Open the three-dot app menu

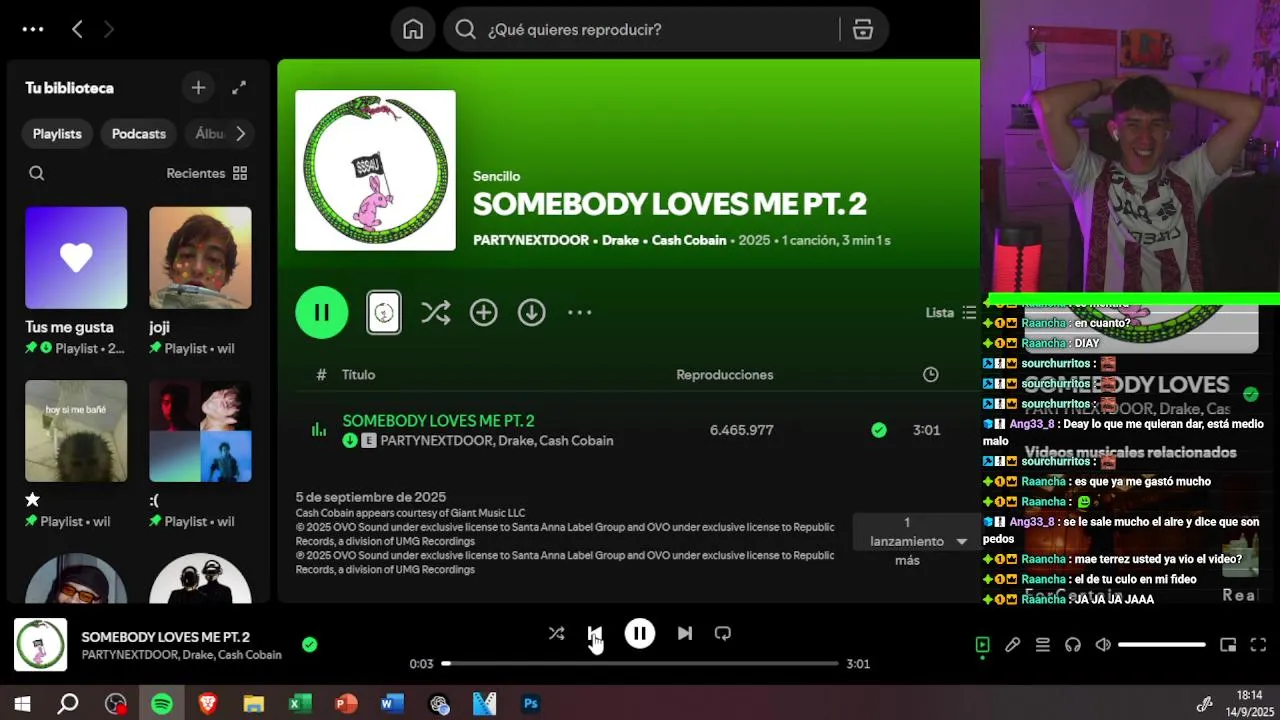(x=33, y=29)
